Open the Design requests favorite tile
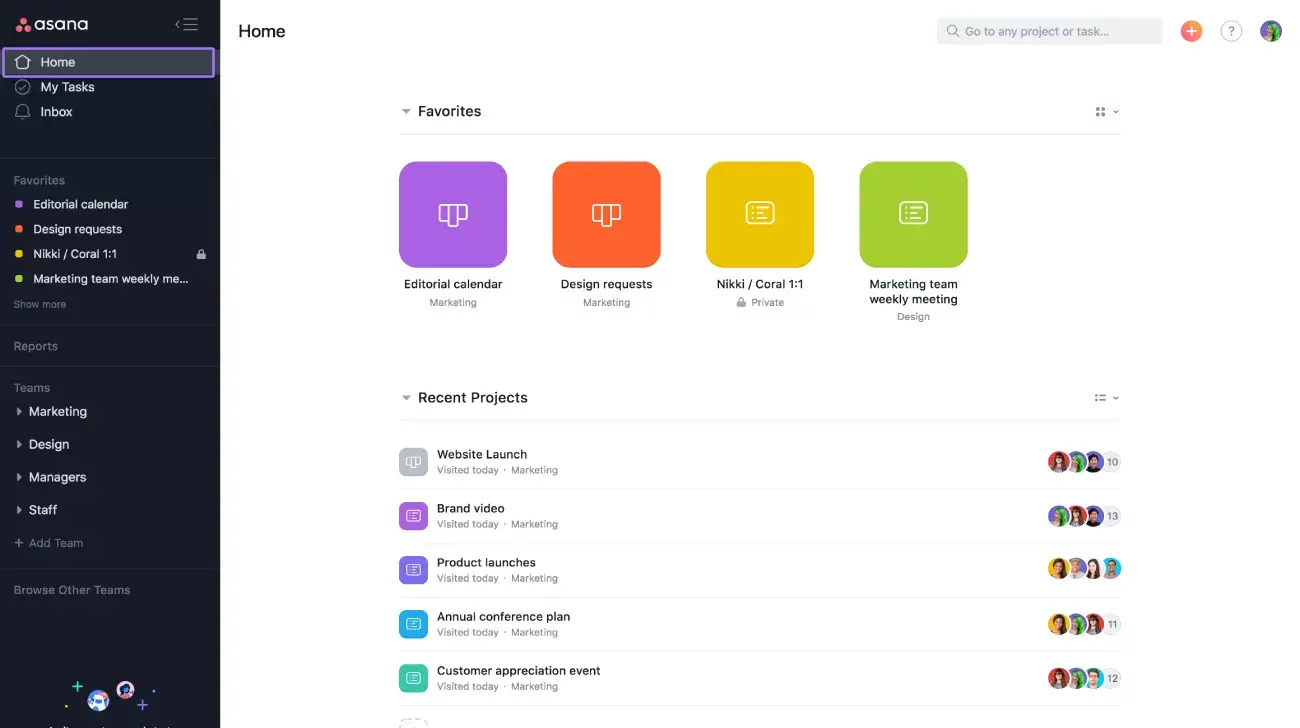This screenshot has width=1300, height=728. pos(606,214)
